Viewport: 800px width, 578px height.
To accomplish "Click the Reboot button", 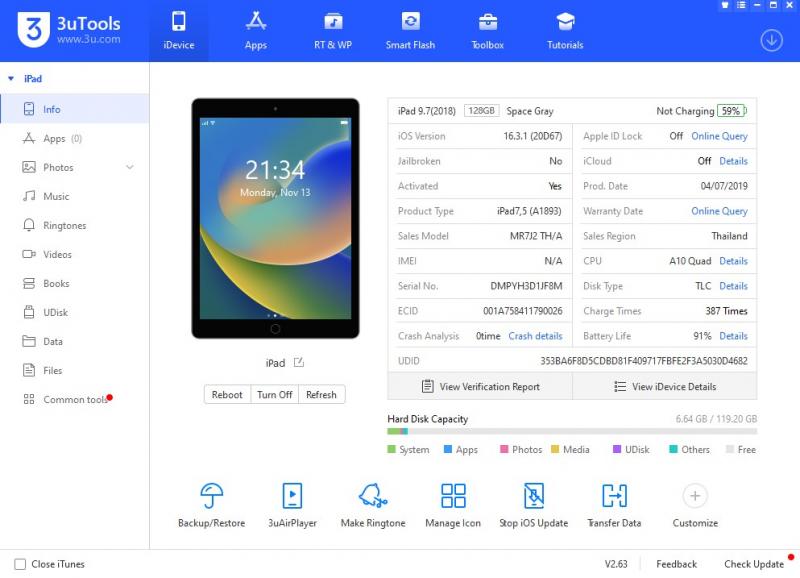I will (227, 394).
